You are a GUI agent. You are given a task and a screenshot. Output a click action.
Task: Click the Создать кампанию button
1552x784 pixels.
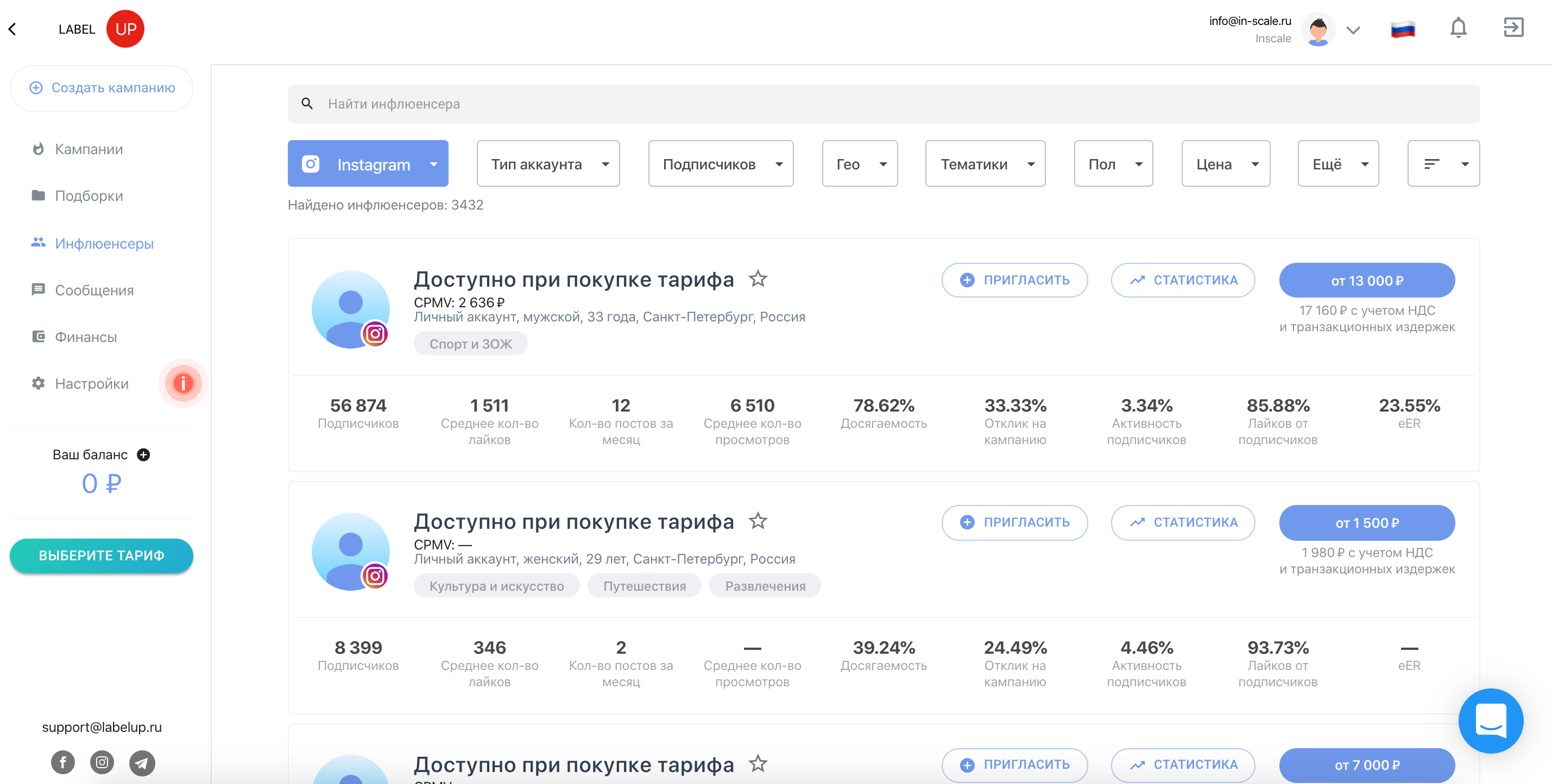click(x=102, y=88)
